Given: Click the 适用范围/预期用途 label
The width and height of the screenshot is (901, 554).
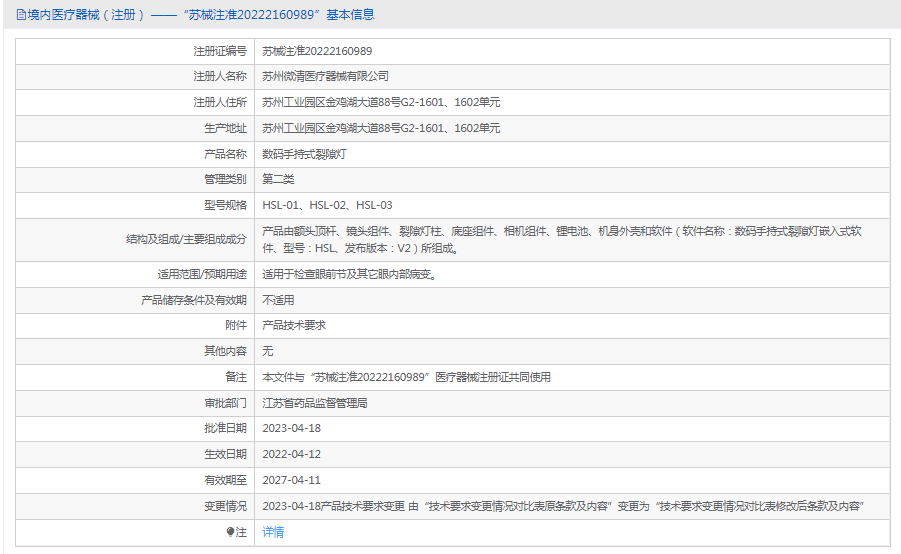Looking at the screenshot, I should tap(202, 275).
